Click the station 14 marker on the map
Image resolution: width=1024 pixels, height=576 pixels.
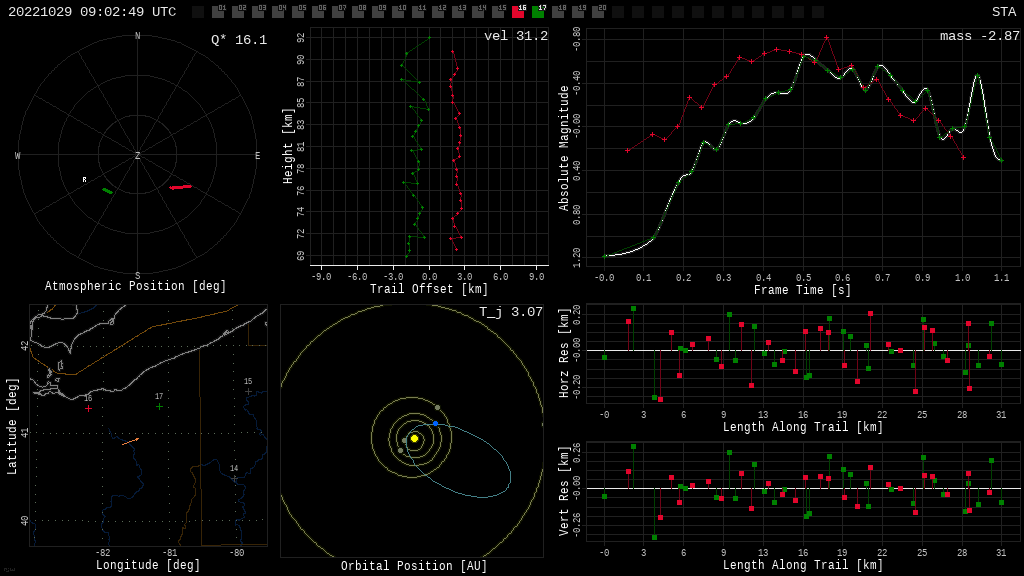click(x=234, y=479)
